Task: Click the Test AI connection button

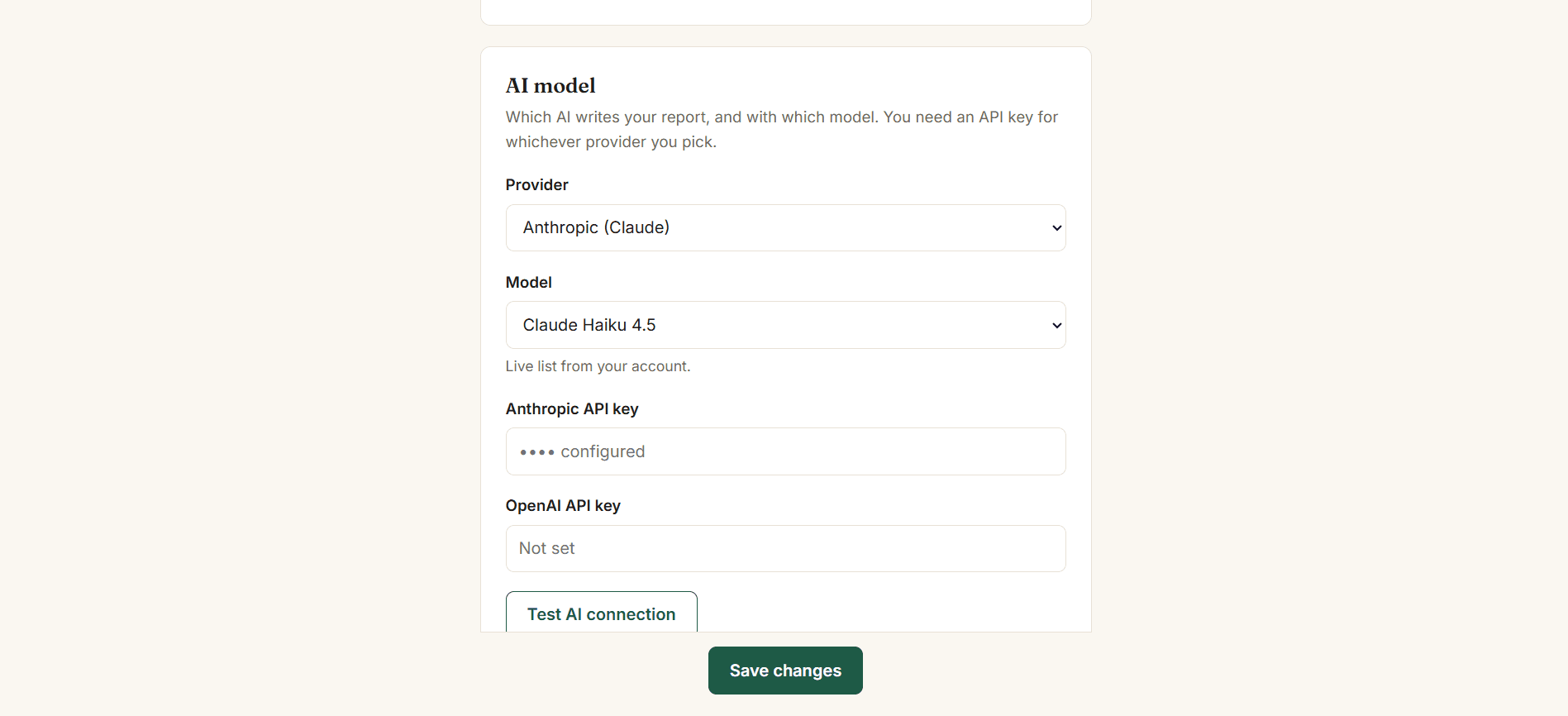Action: (x=601, y=613)
